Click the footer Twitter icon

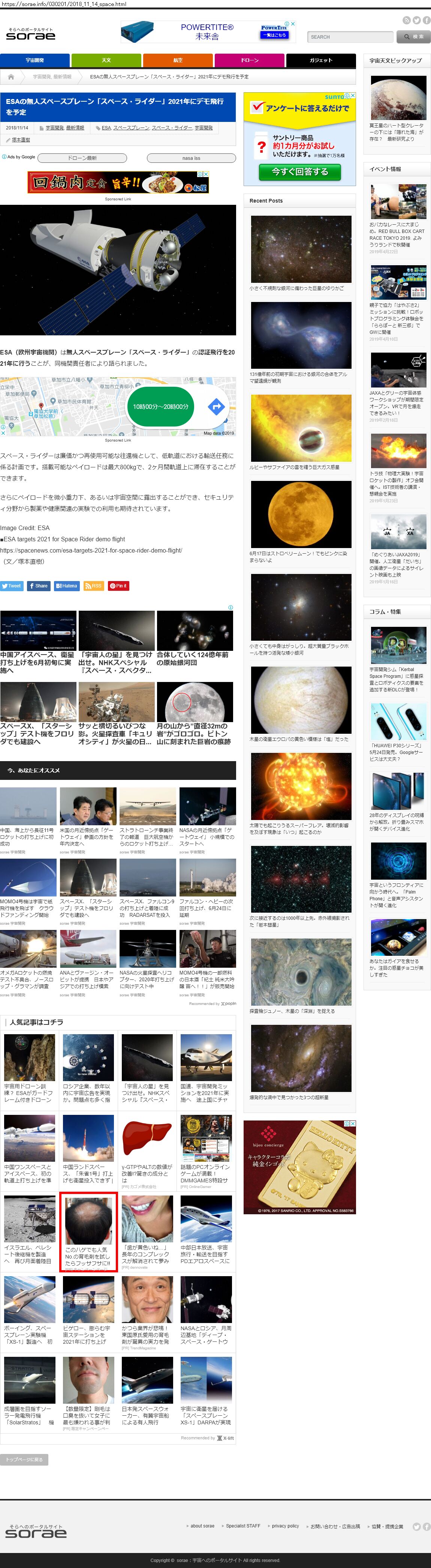416,1526
